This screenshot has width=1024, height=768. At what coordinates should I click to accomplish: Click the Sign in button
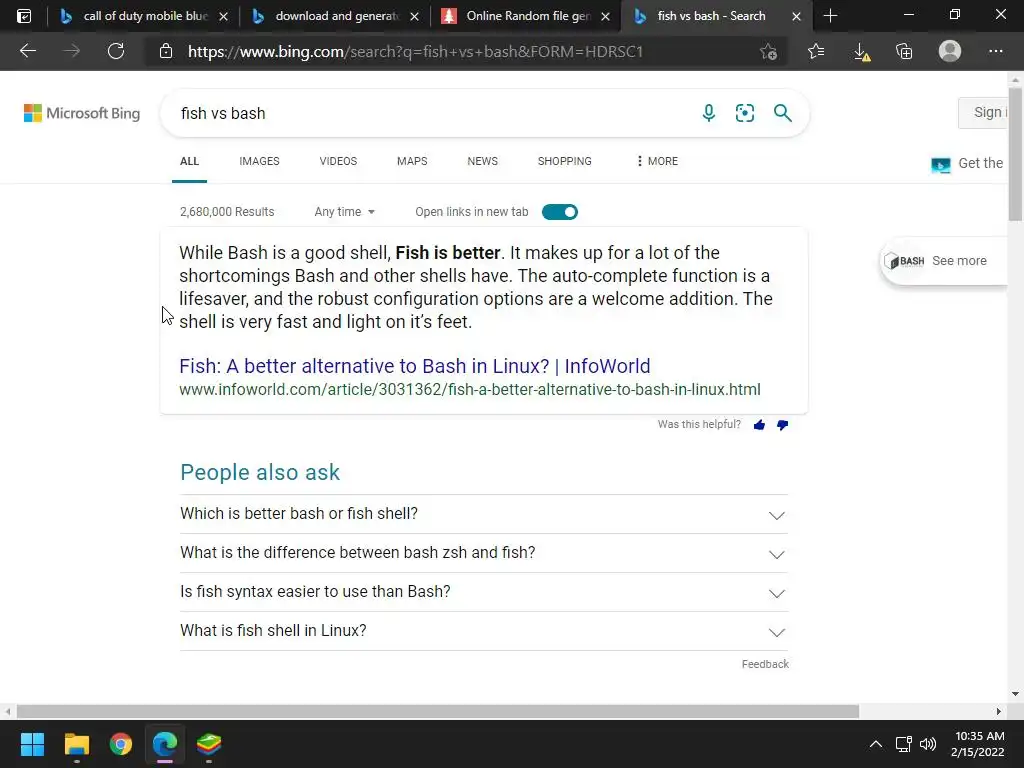point(983,112)
